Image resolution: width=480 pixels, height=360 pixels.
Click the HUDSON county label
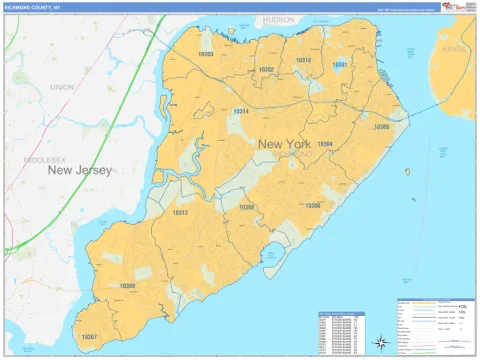[x=278, y=20]
